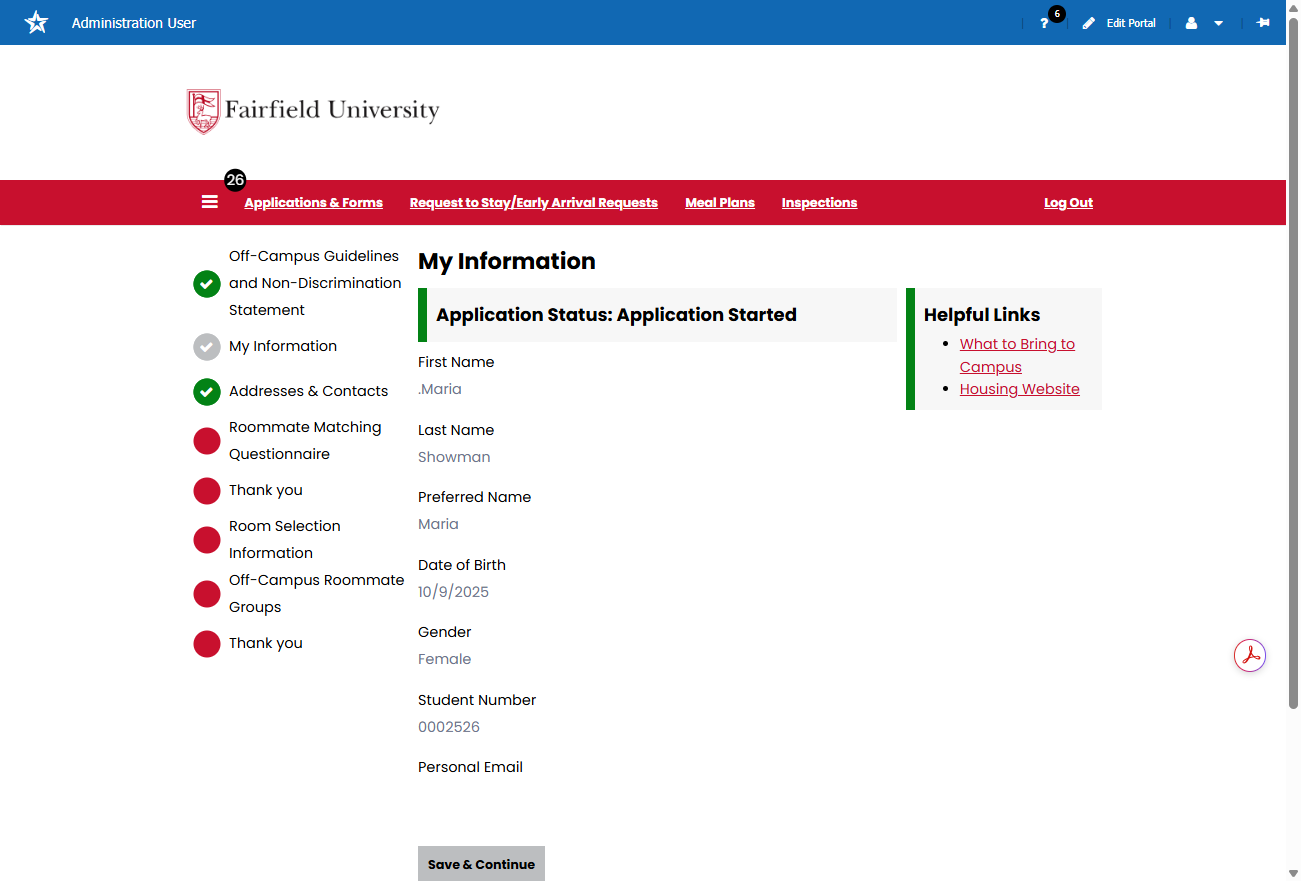
Task: Open Request to Stay/Early Arrival Requests
Action: click(x=534, y=202)
